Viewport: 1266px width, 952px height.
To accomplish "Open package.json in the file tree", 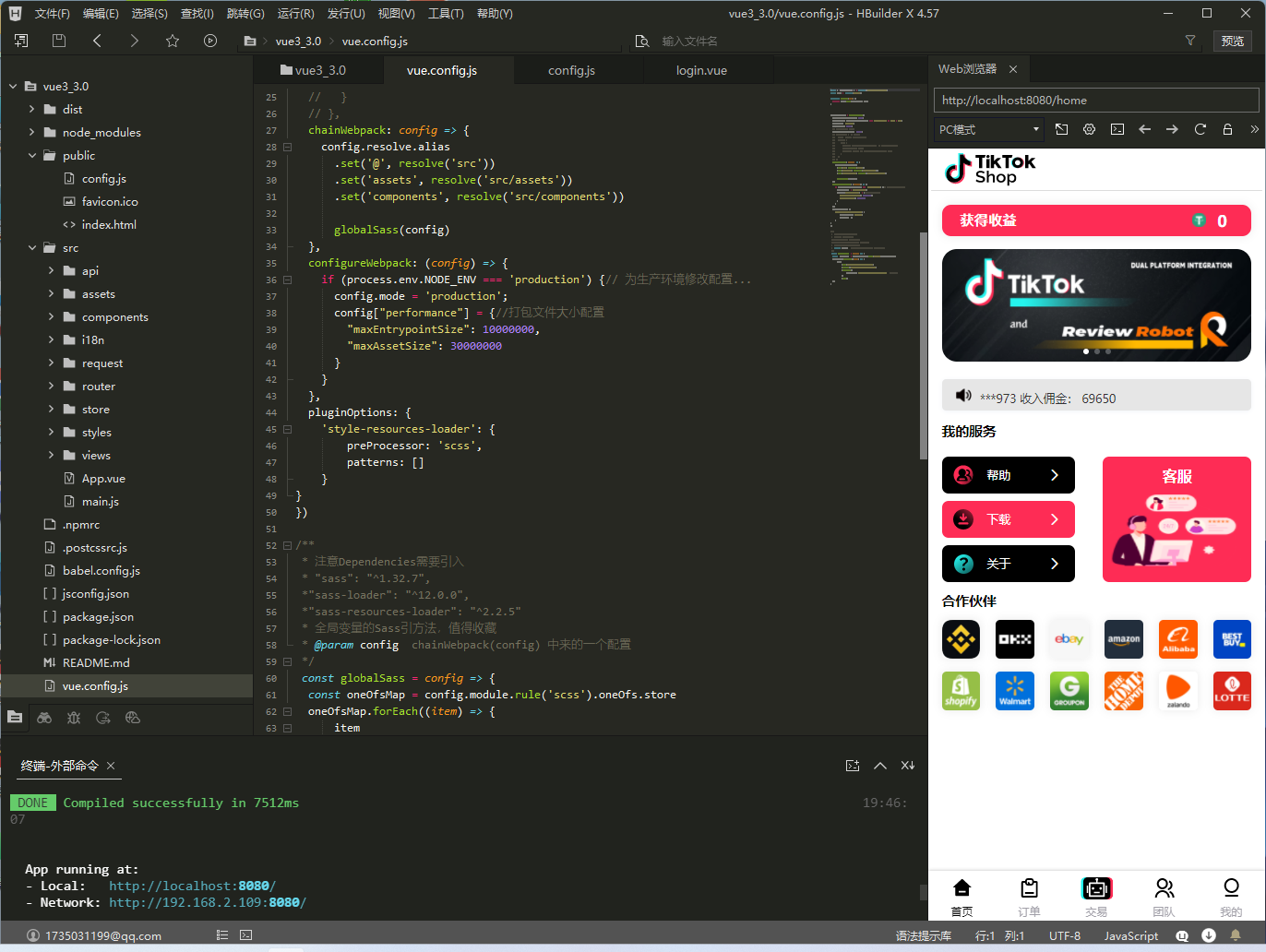I will point(98,617).
